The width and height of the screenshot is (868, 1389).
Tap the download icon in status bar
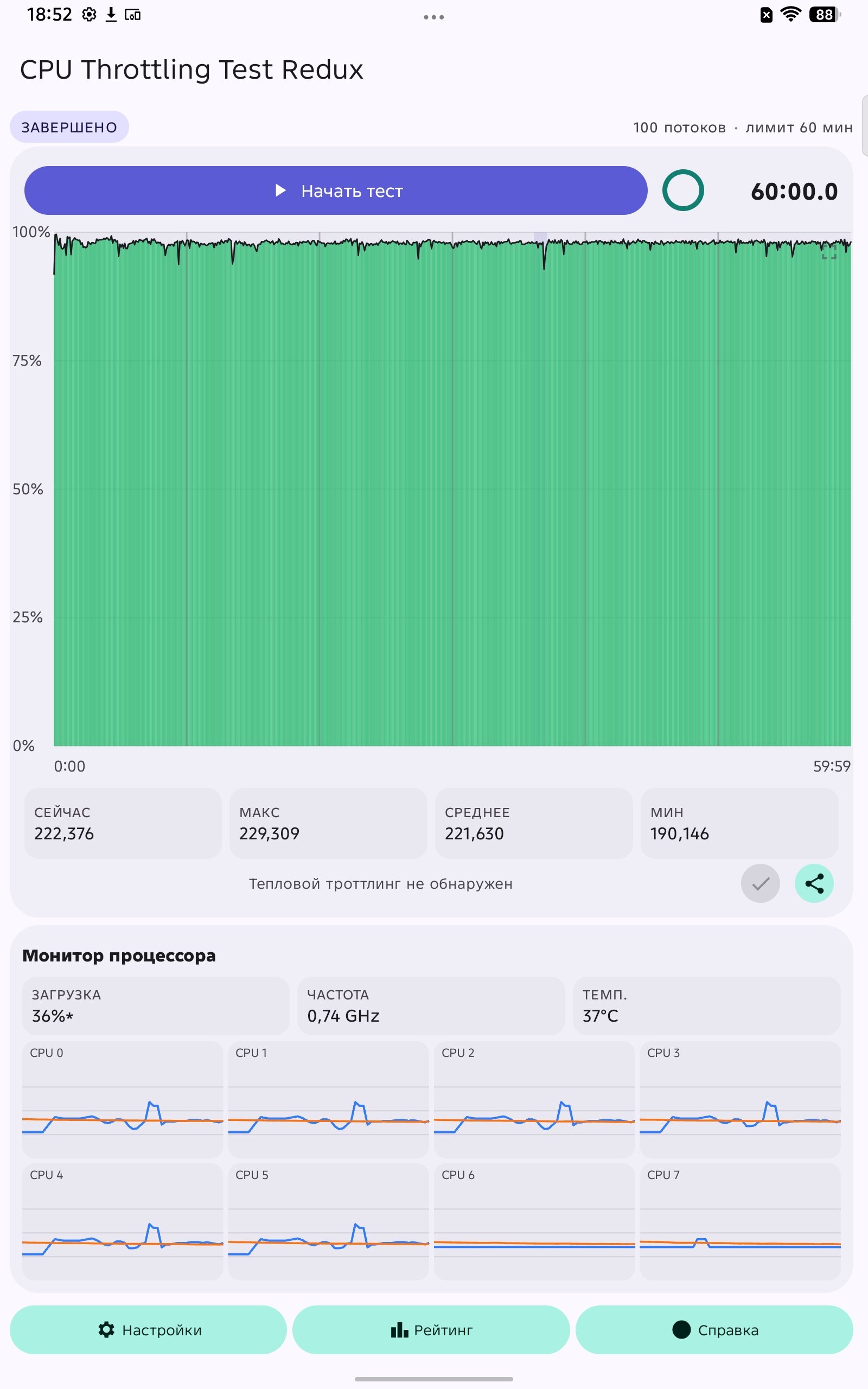pos(111,14)
